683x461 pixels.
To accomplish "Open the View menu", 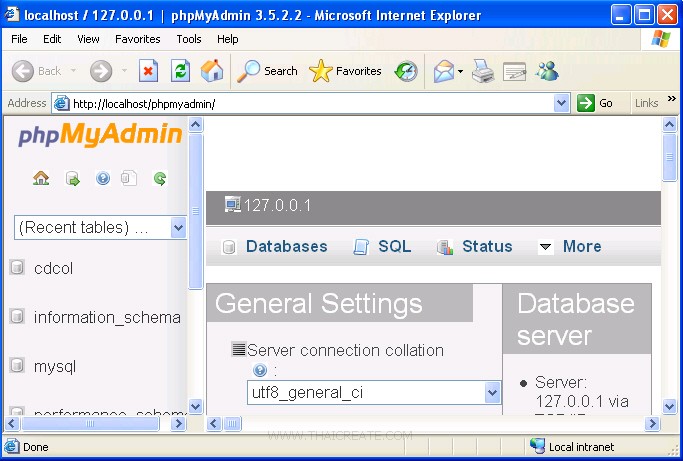I will (88, 39).
